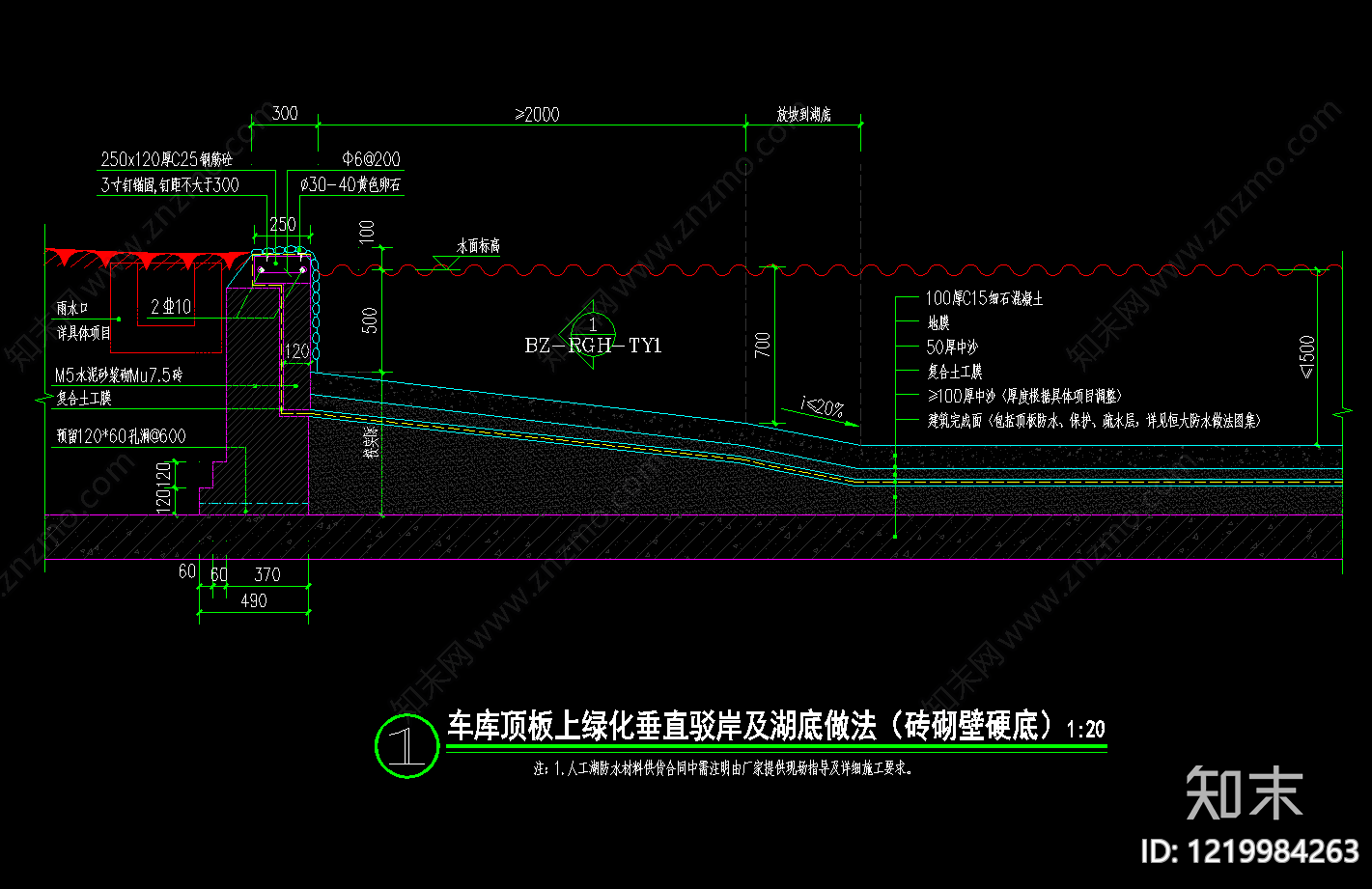Click the 预留120*60孔洞@600 annotation

click(121, 436)
